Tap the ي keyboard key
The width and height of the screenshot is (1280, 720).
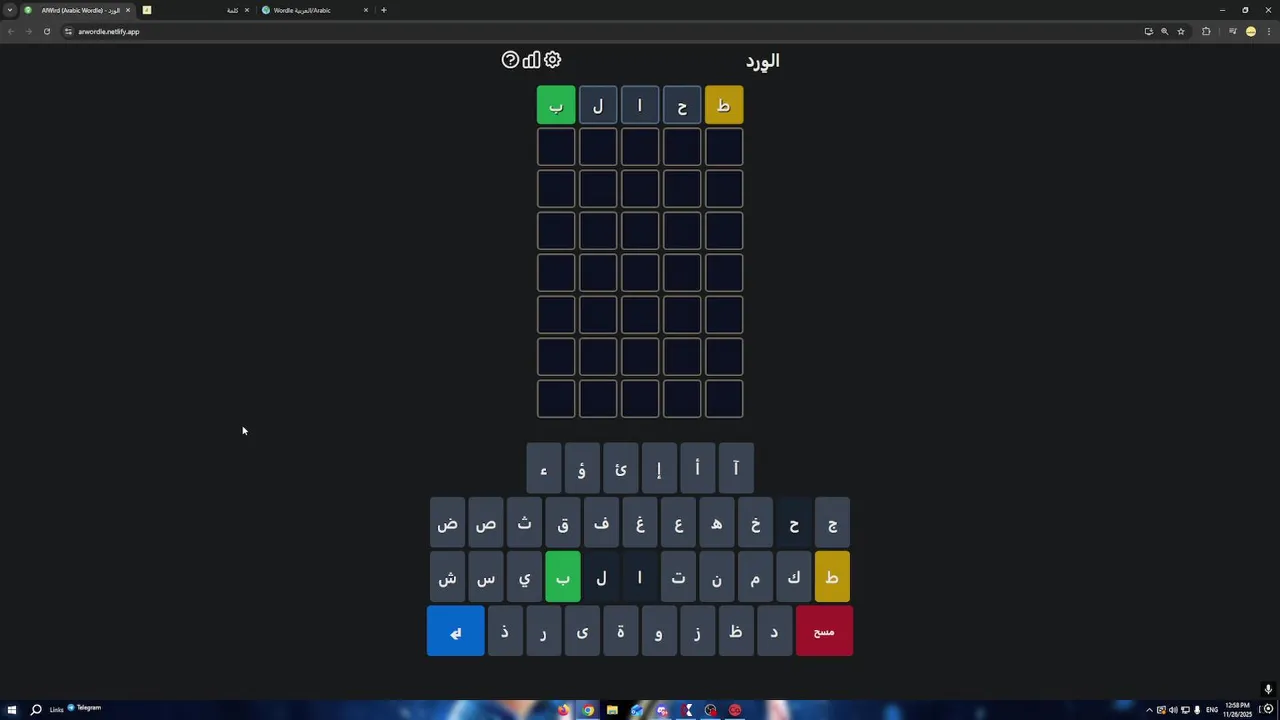pyautogui.click(x=524, y=577)
